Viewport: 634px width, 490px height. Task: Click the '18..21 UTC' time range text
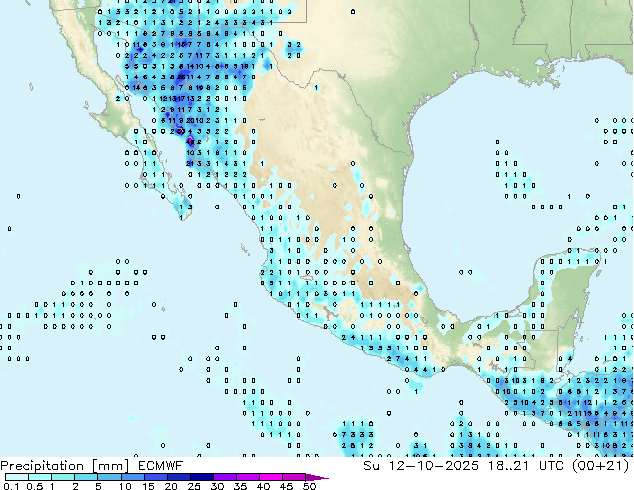[526, 466]
